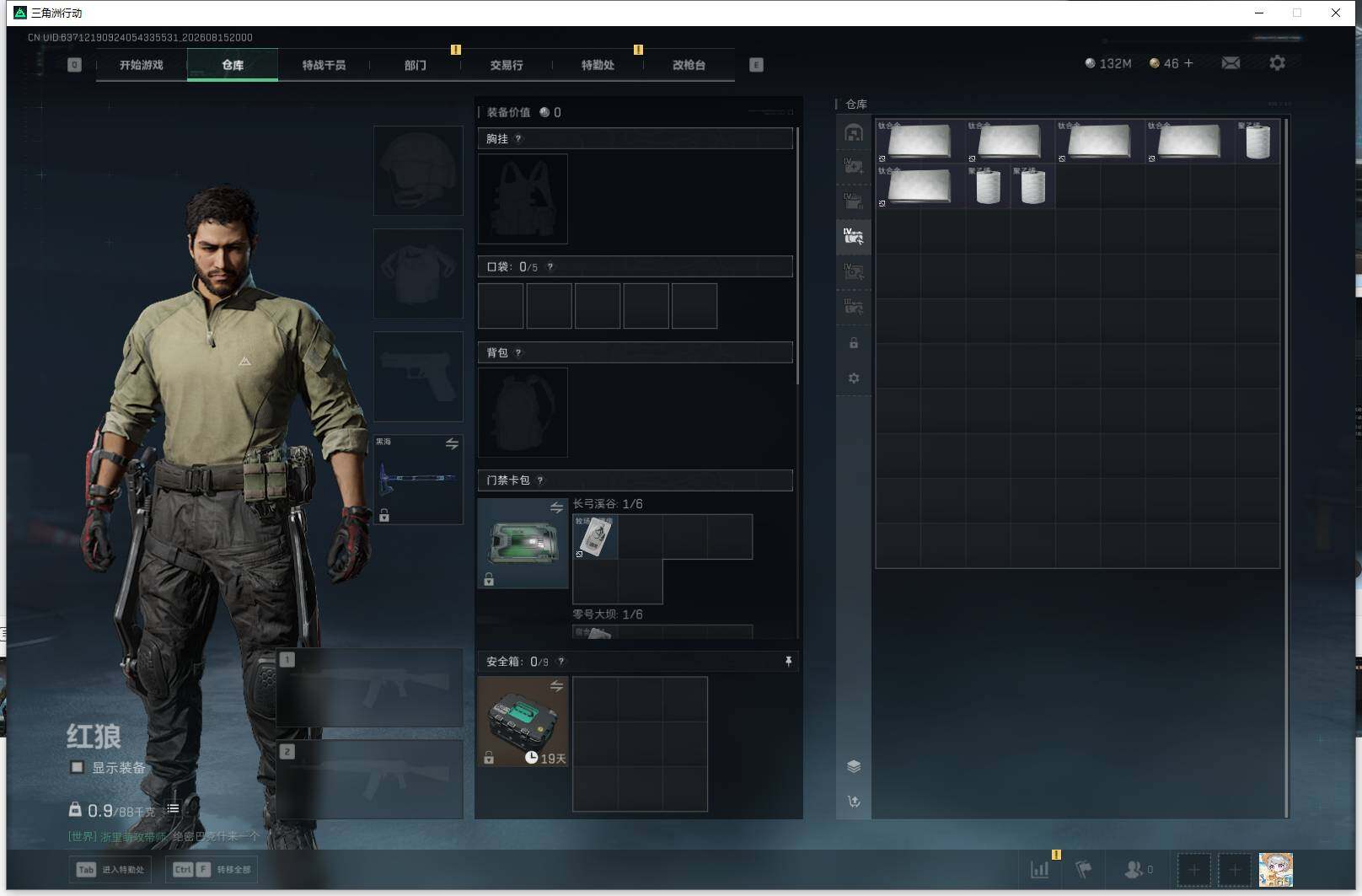Click the 转移全部 button
This screenshot has height=896, width=1362.
(x=212, y=870)
